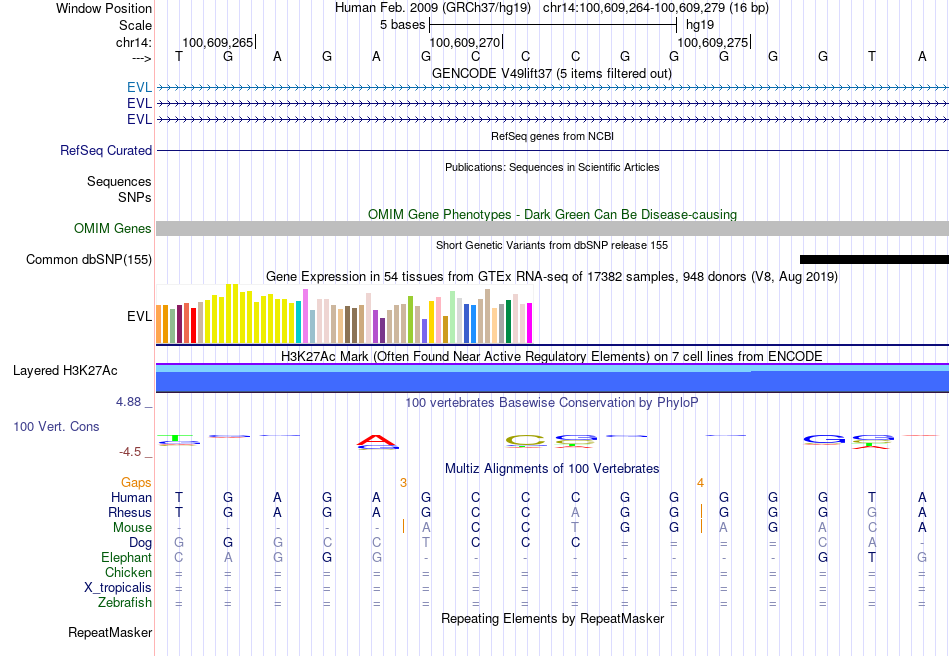Click the orange gap number 4
This screenshot has width=950, height=656.
[x=700, y=483]
